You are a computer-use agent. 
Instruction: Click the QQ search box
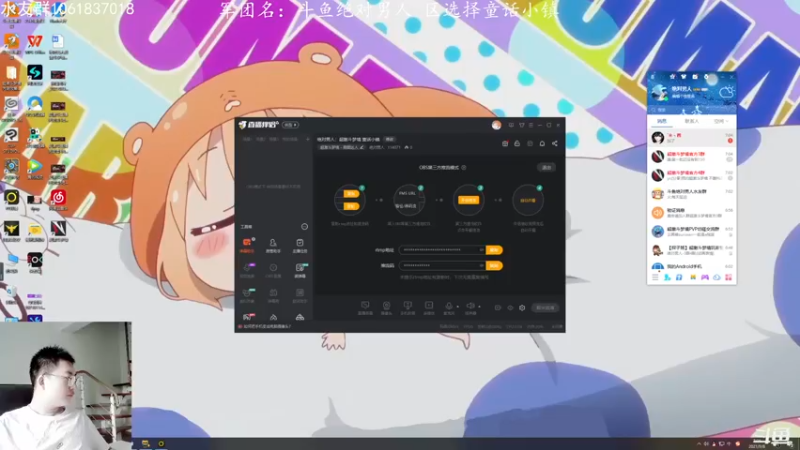point(691,110)
